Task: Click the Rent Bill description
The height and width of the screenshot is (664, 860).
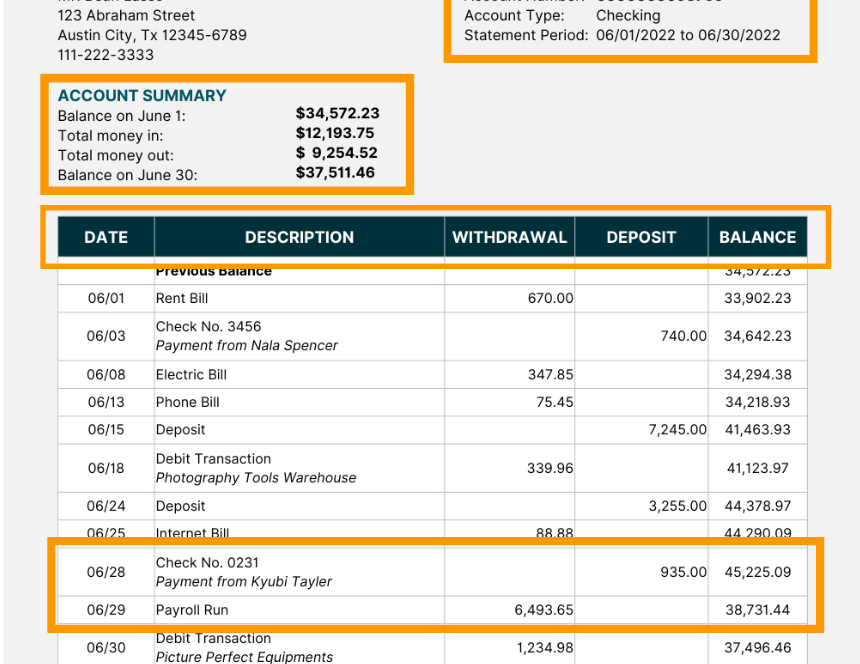Action: coord(182,298)
